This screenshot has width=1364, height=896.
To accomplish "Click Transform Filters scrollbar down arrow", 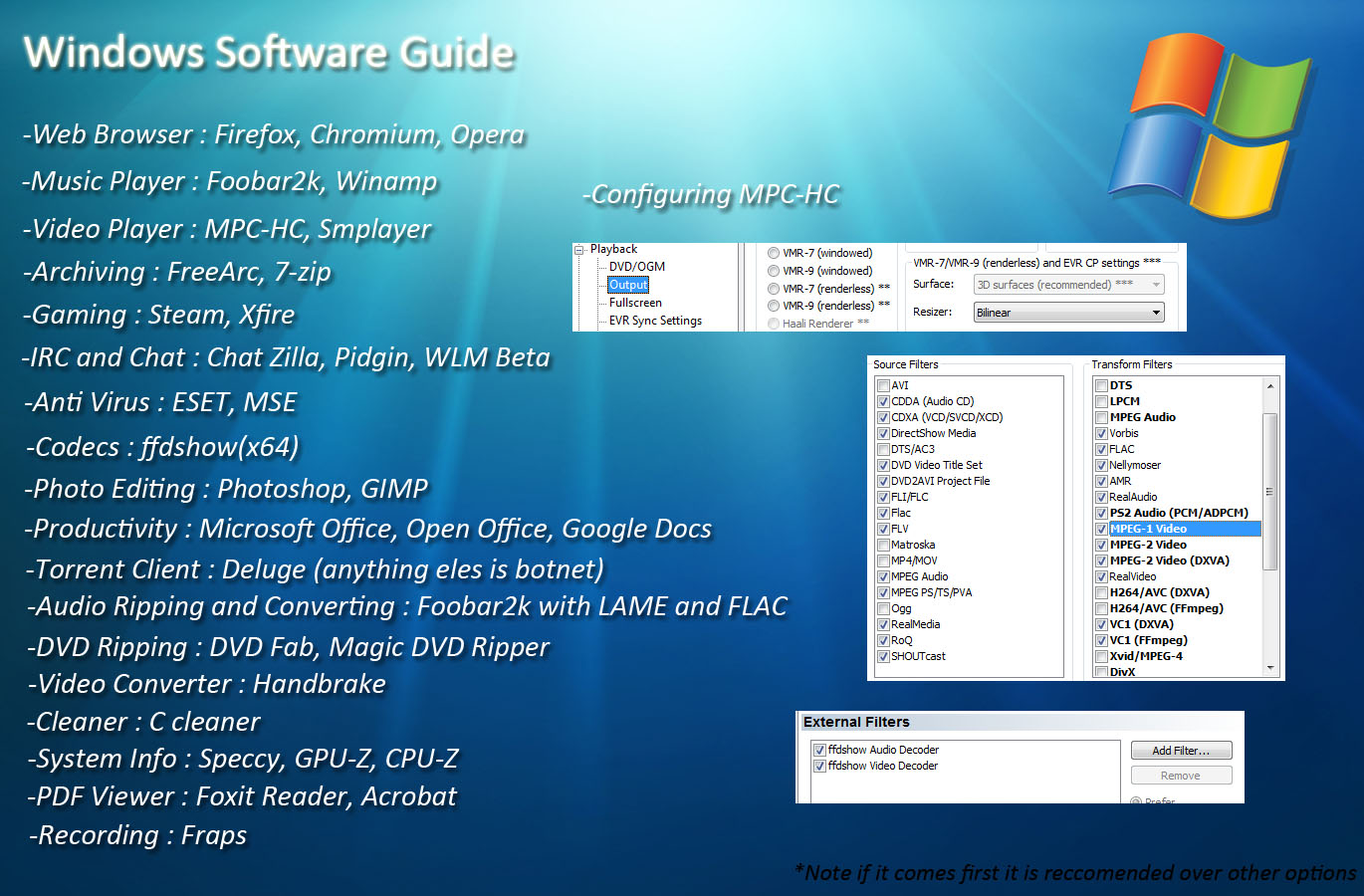I will pyautogui.click(x=1269, y=668).
